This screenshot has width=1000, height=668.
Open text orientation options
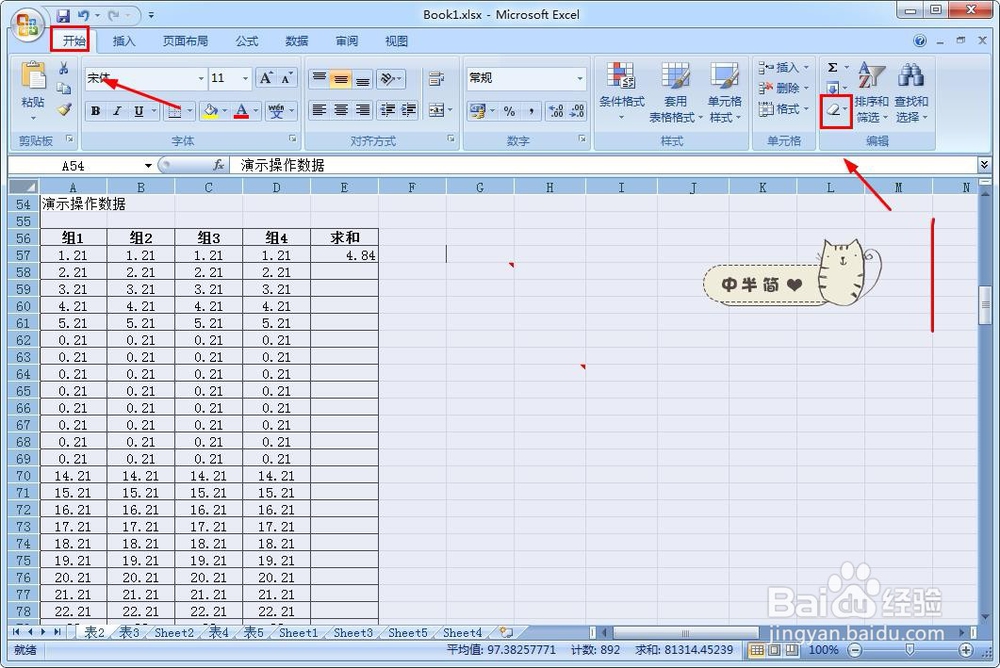[x=391, y=78]
